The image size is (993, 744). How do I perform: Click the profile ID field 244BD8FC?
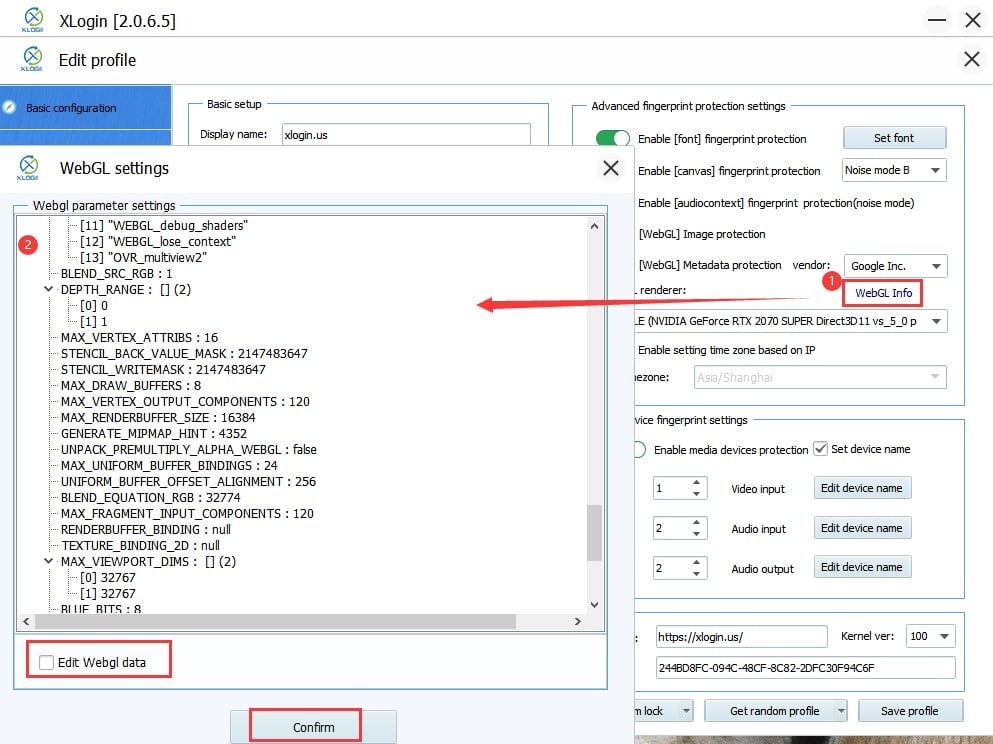[x=805, y=667]
